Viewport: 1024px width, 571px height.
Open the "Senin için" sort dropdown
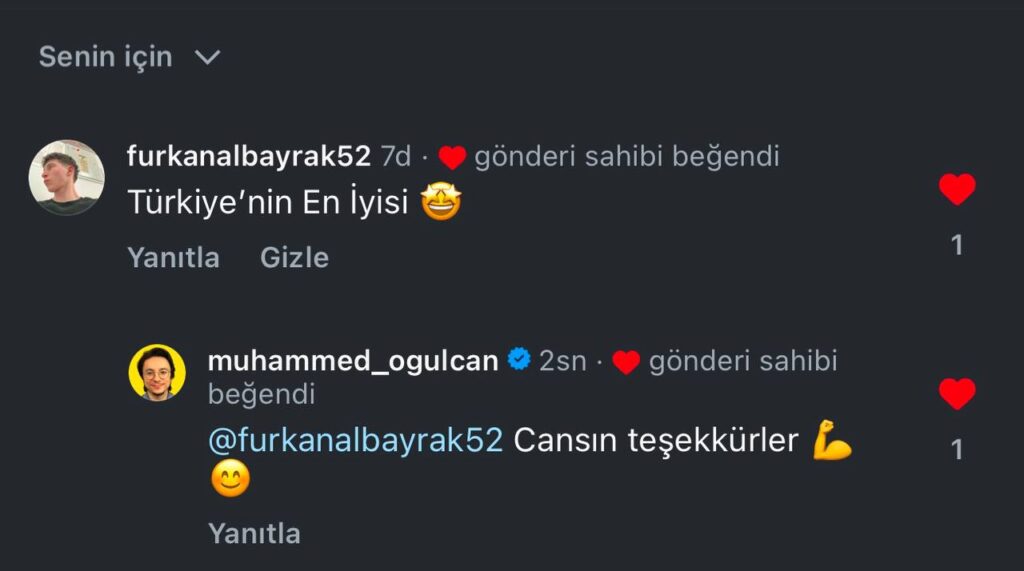click(x=129, y=57)
